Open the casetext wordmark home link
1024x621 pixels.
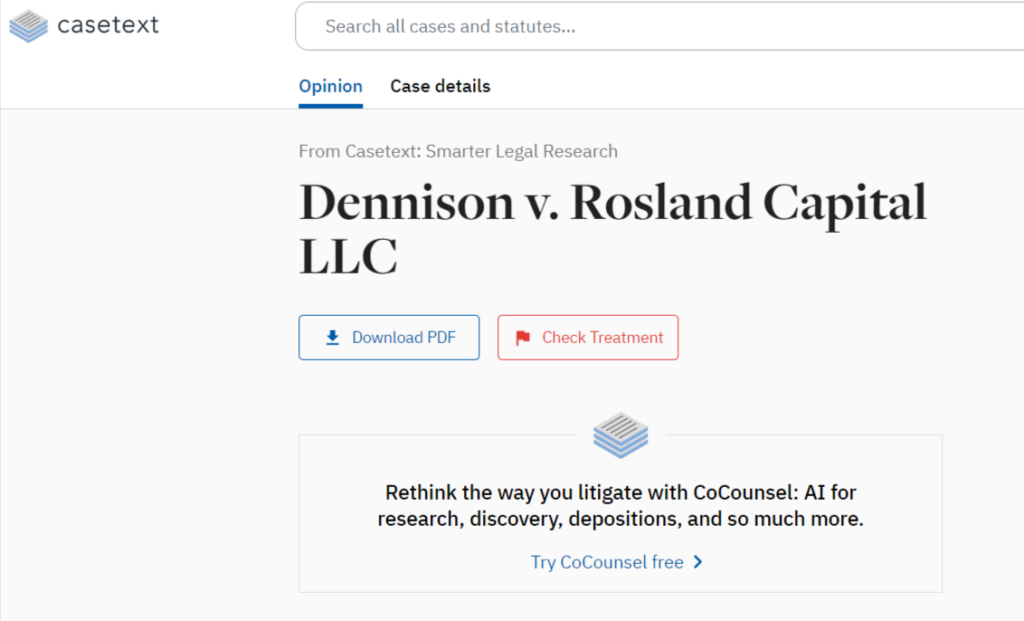tap(108, 25)
